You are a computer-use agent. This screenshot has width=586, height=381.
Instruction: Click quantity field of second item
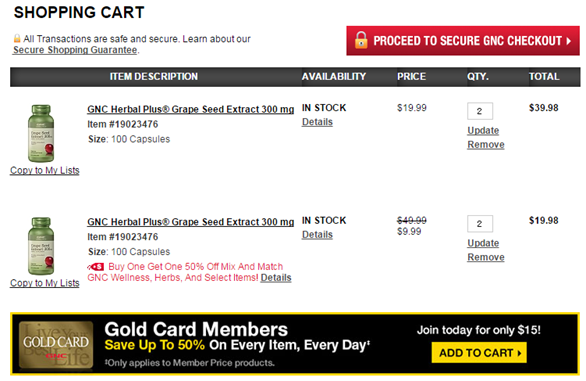coord(480,224)
